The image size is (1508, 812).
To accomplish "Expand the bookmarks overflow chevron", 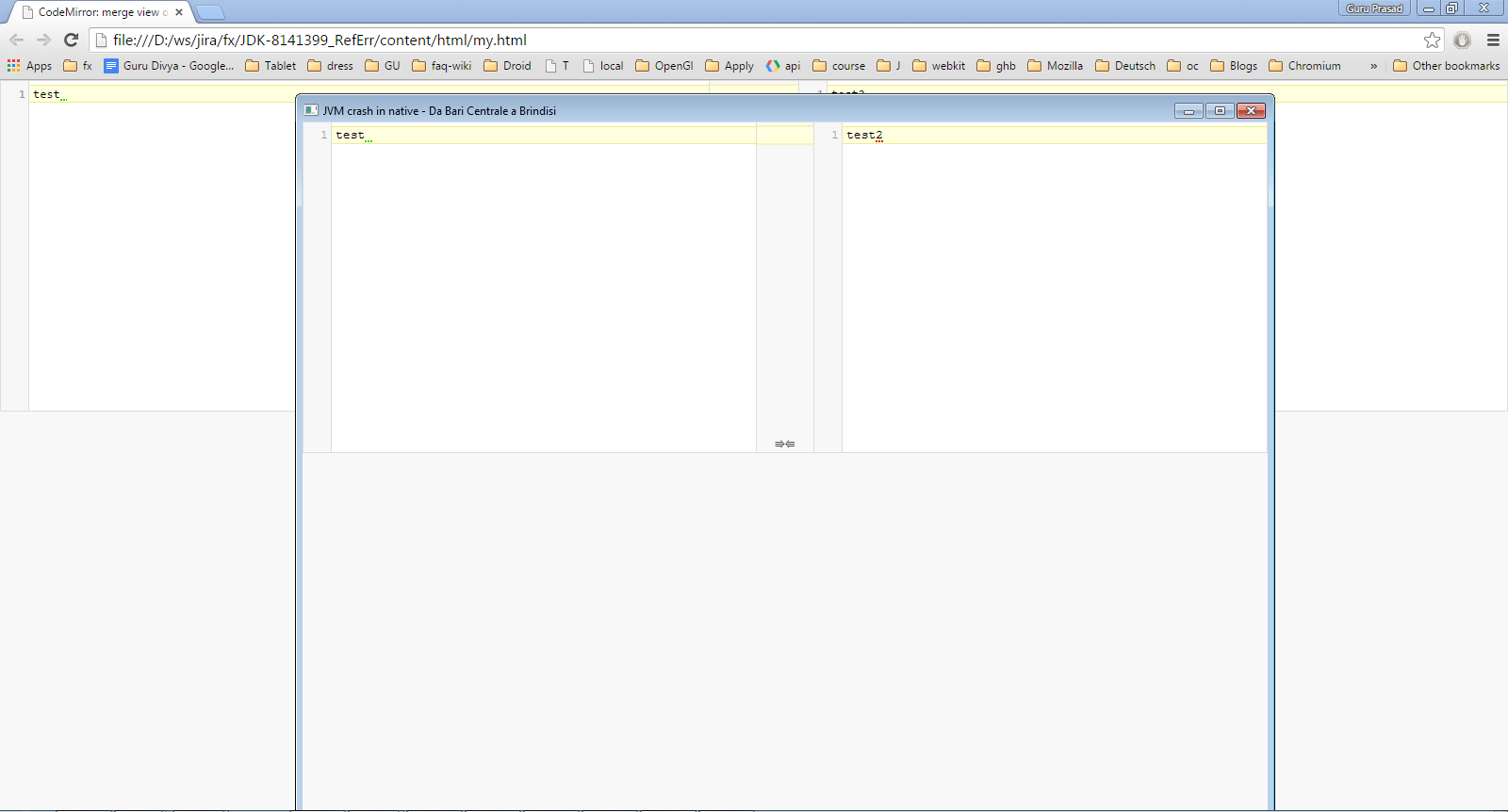I will click(1373, 66).
